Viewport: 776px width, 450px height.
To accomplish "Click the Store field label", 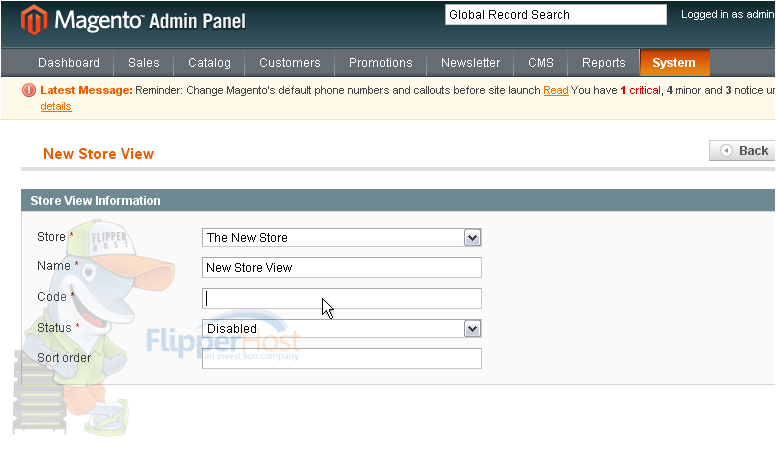I will point(51,237).
